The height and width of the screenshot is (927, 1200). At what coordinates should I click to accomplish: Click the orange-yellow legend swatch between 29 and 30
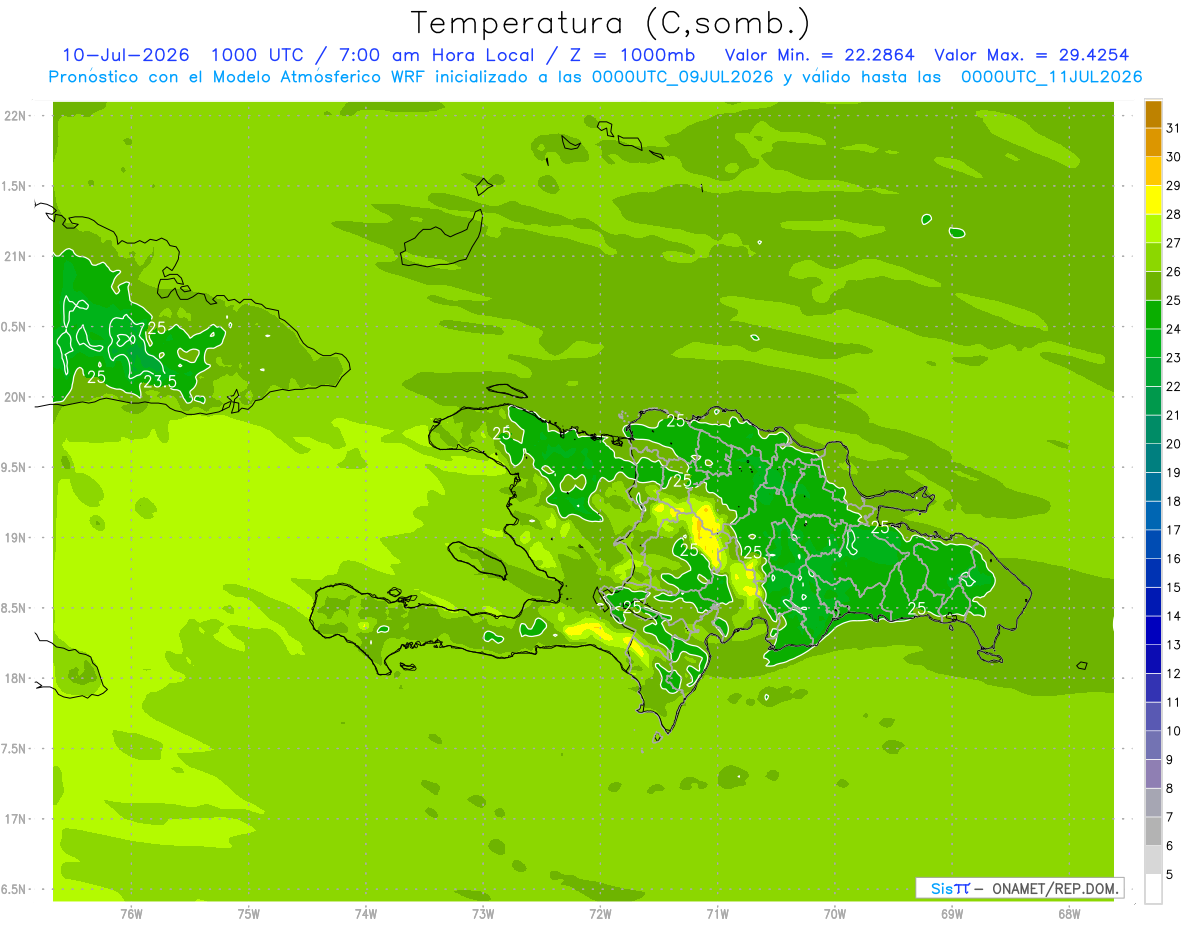click(x=1154, y=172)
